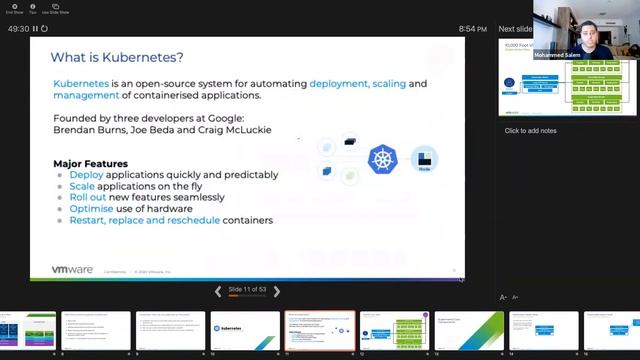Click the vmware logo on the slide
This screenshot has height=360, width=640.
[x=72, y=270]
